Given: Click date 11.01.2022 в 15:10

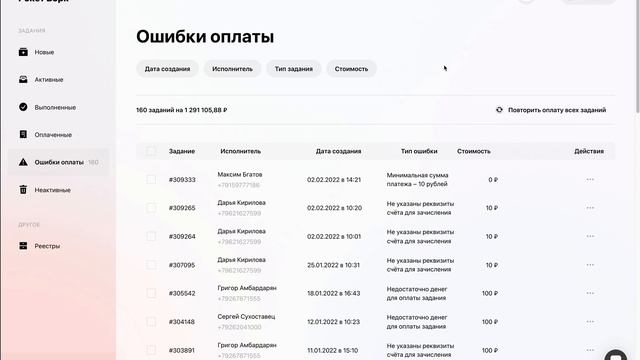Looking at the screenshot, I should [x=333, y=350].
